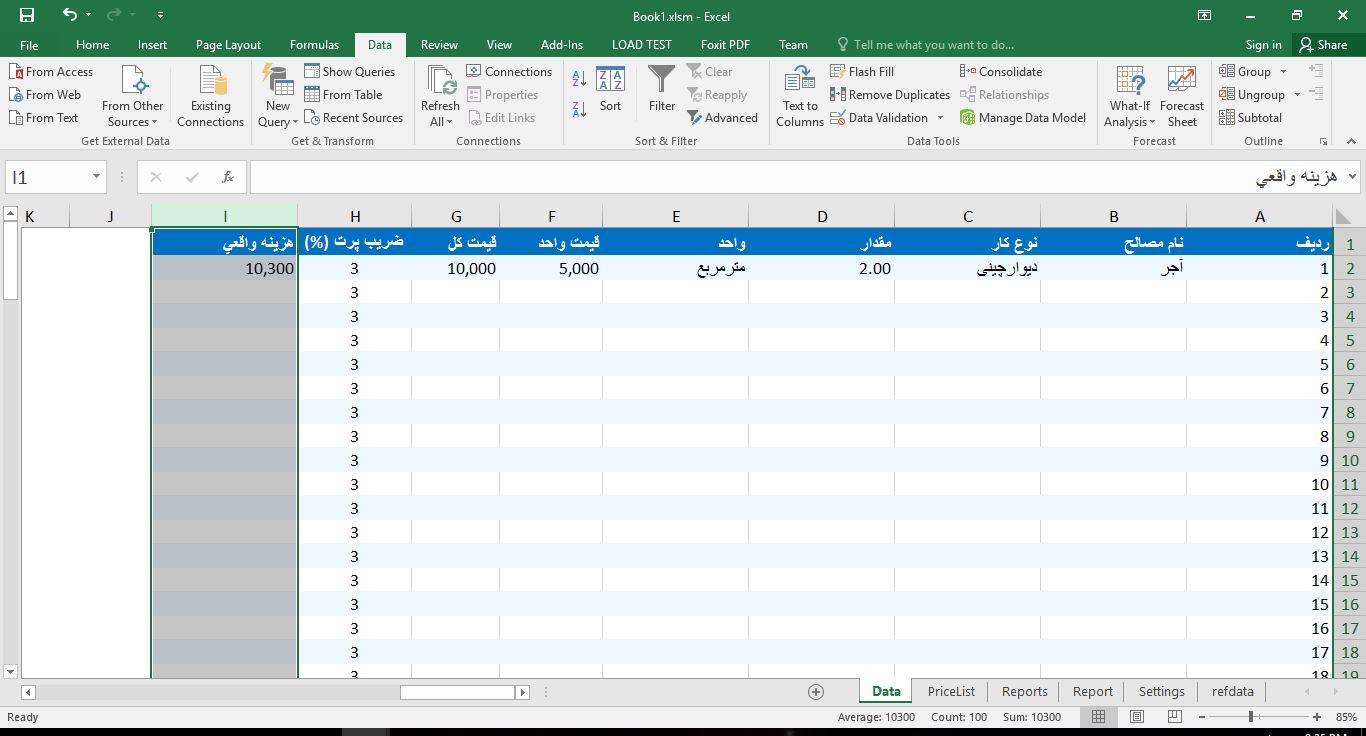Screen dimensions: 1366x736
Task: Open the File menu
Action: 29,45
